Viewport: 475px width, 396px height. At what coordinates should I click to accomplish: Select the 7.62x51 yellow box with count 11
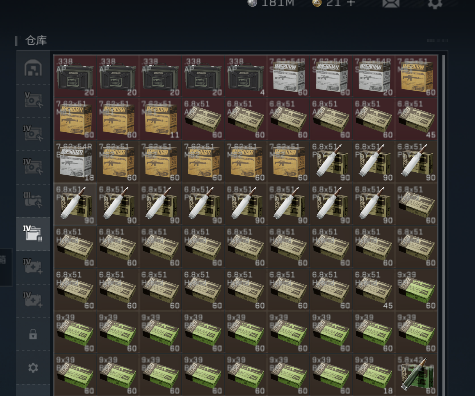[161, 119]
